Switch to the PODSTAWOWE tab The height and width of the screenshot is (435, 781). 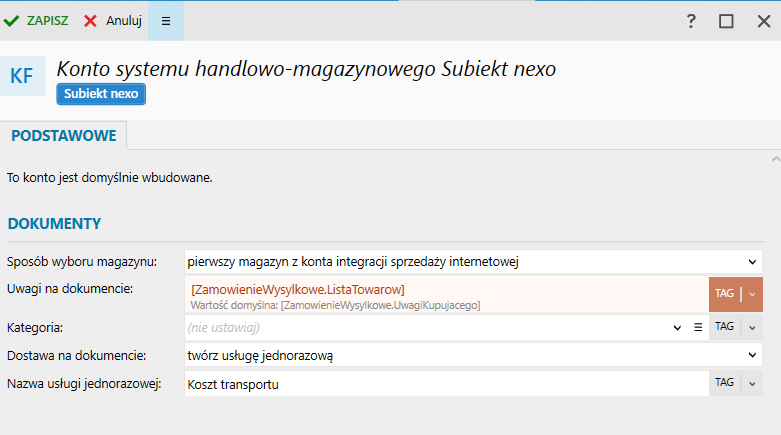click(64, 136)
